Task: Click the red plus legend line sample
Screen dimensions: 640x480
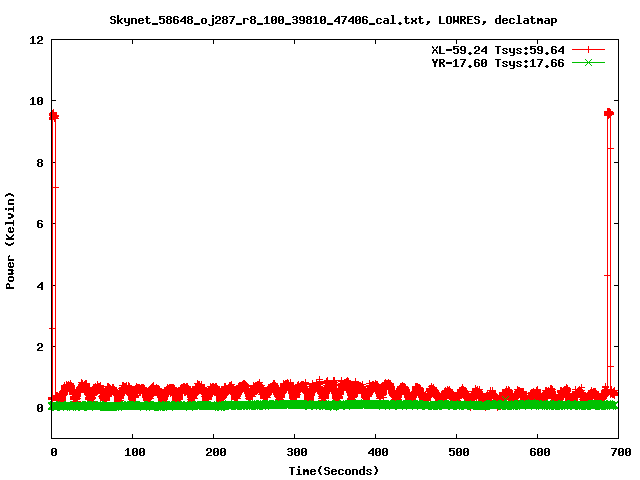Action: click(x=588, y=50)
